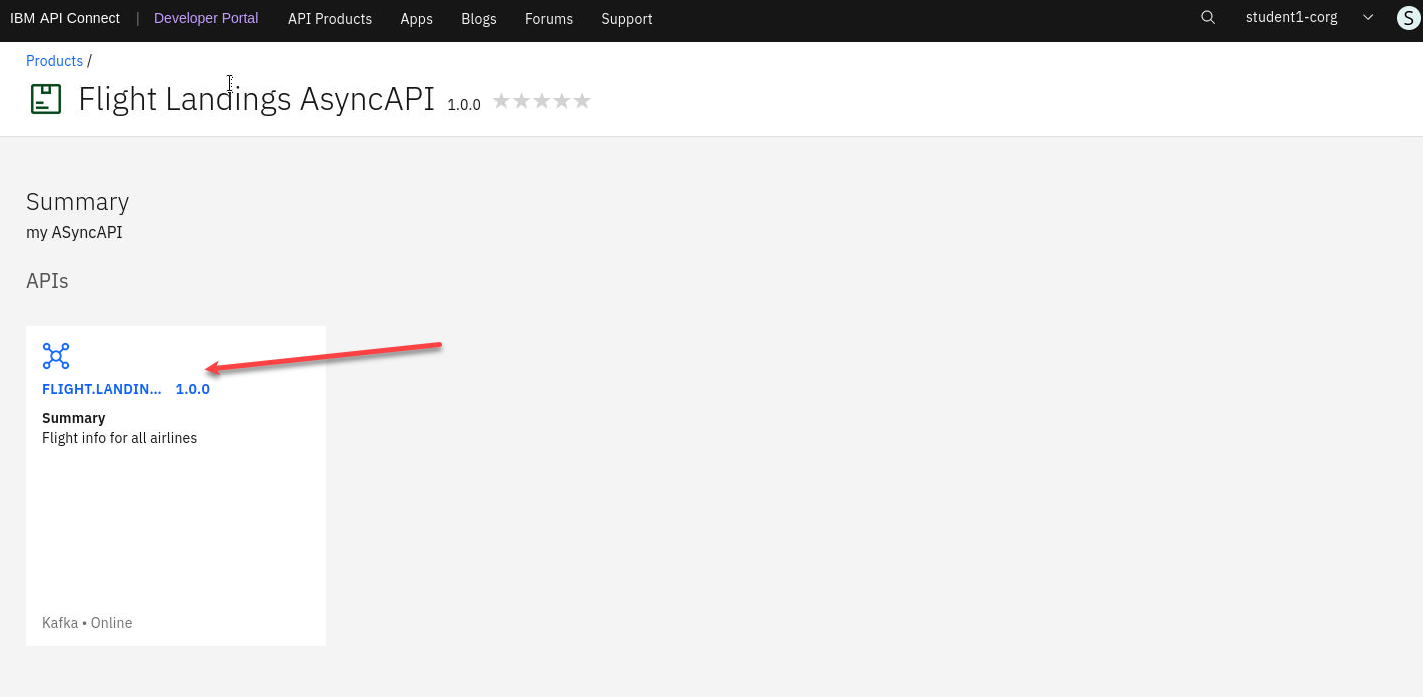
Task: Click the IBM API Connect brand link
Action: [x=65, y=18]
